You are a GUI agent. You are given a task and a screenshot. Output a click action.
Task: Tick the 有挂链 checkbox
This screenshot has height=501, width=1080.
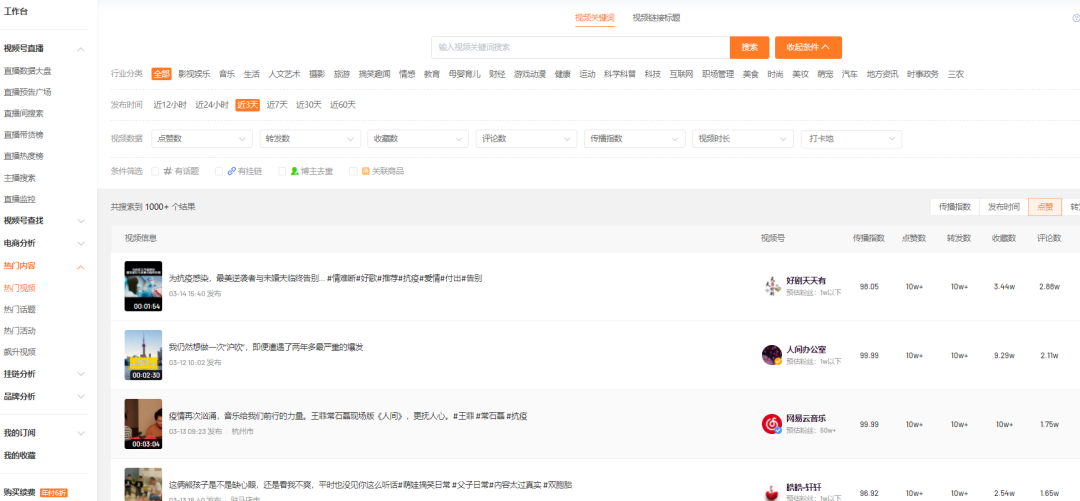tap(219, 171)
